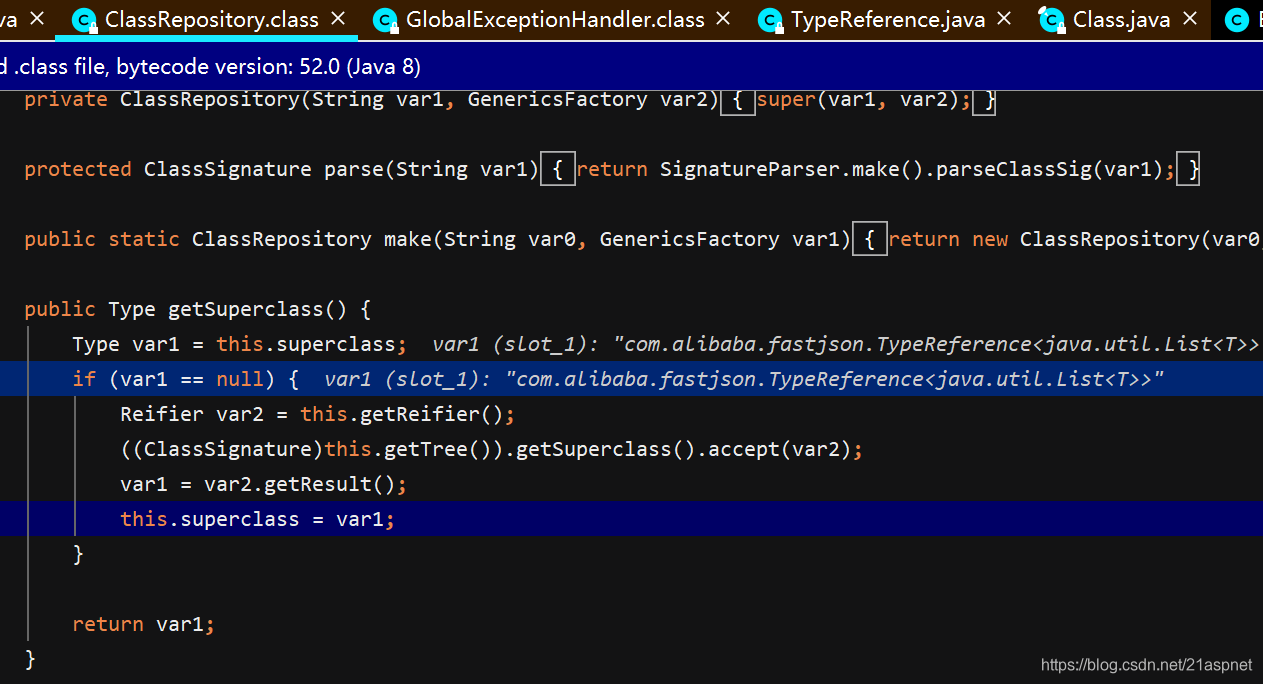Click the 'var1 = var2.getResult();' line
The height and width of the screenshot is (684, 1263).
point(263,484)
